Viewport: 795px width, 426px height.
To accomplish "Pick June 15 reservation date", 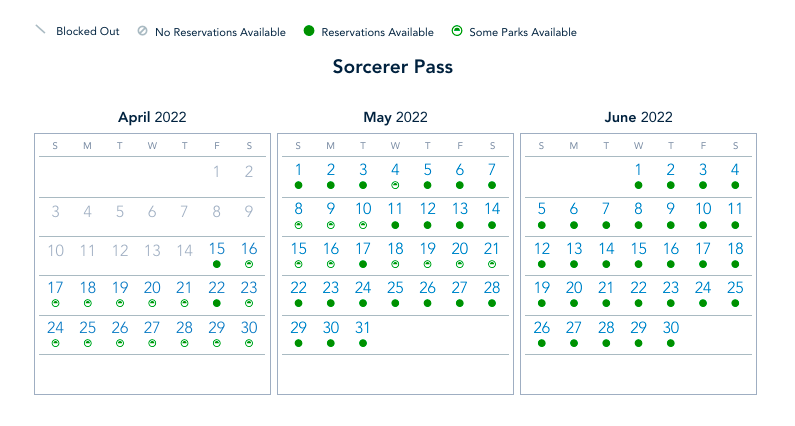I will pos(638,249).
